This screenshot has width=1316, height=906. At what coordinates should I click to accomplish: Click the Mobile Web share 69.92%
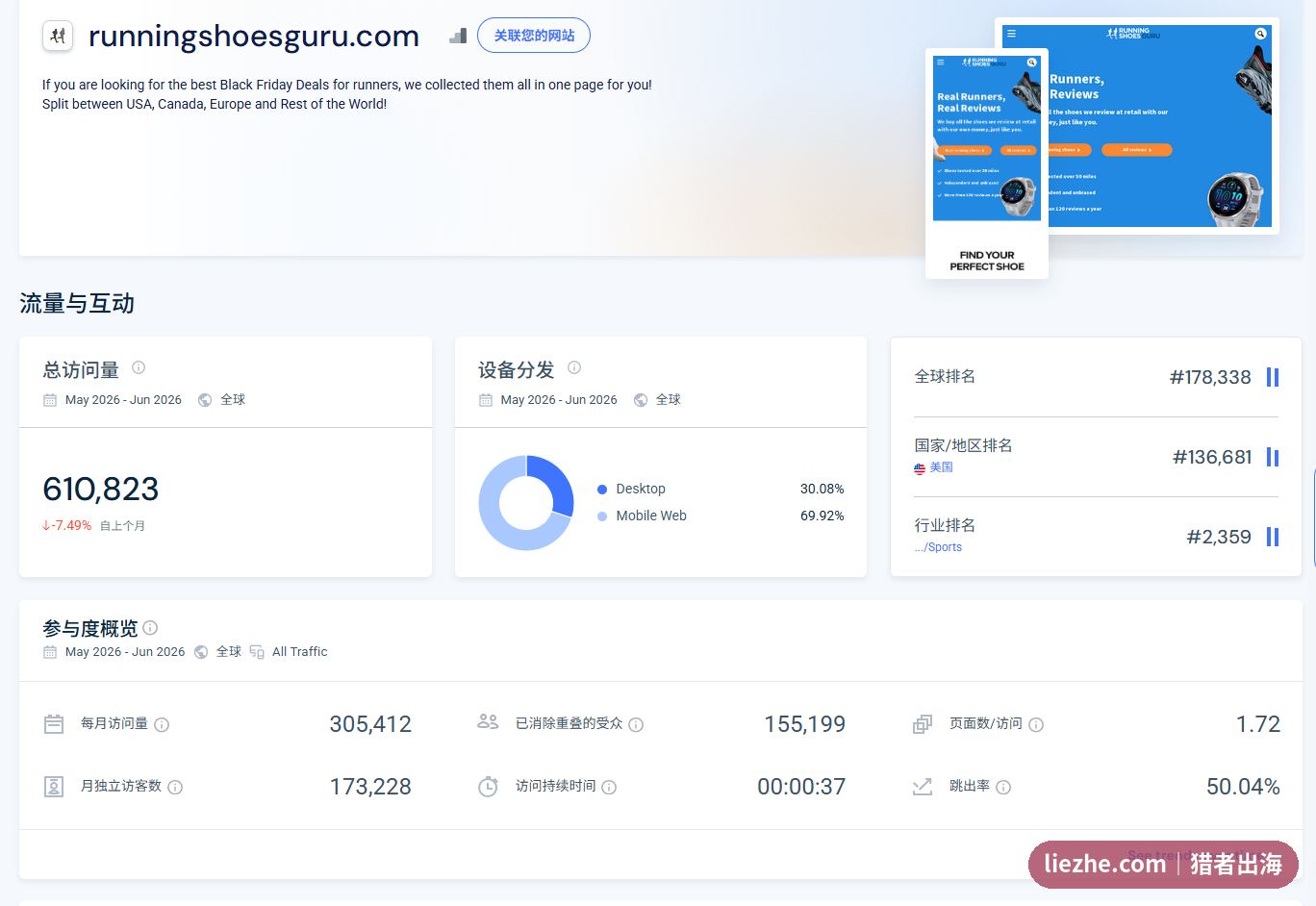point(822,516)
